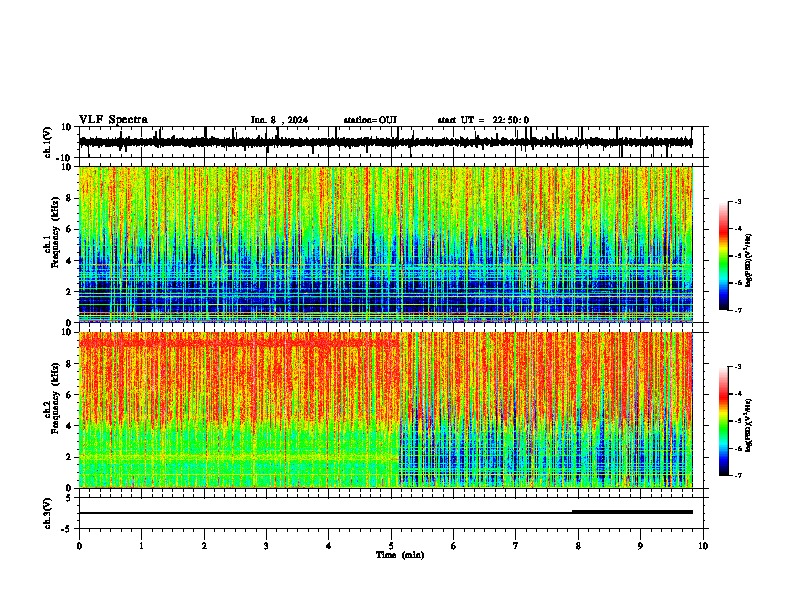Click inside the ch.2 spectrogram panel
792x612 pixels.
point(386,410)
